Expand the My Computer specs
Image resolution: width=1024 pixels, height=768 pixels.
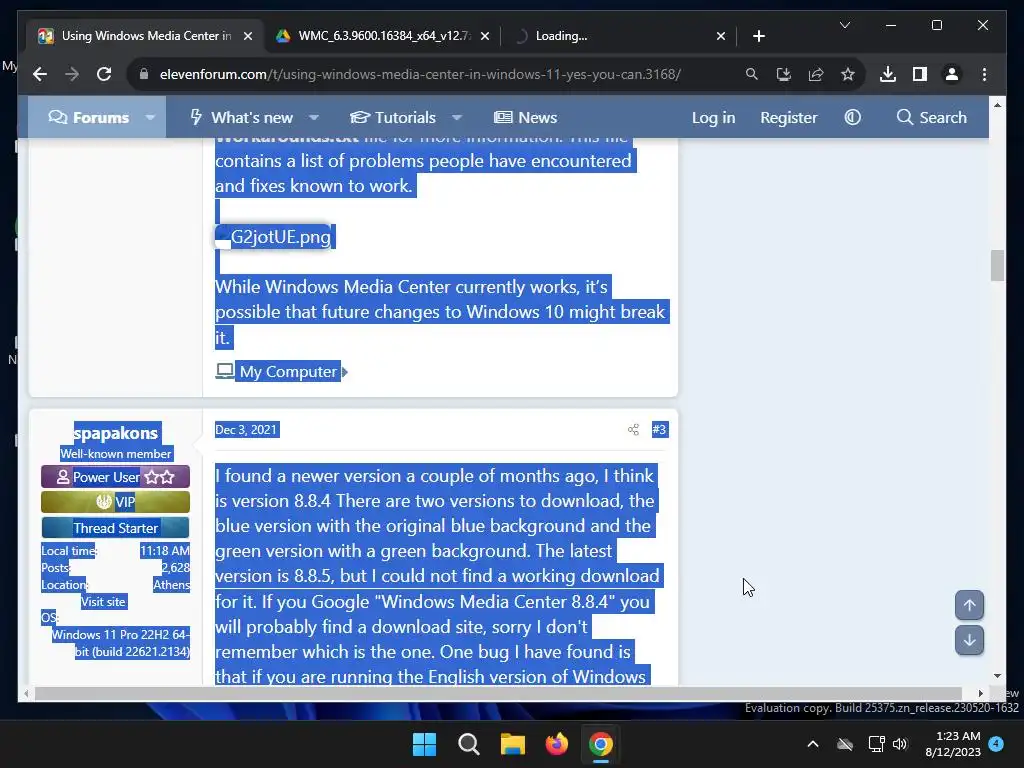[x=281, y=372]
